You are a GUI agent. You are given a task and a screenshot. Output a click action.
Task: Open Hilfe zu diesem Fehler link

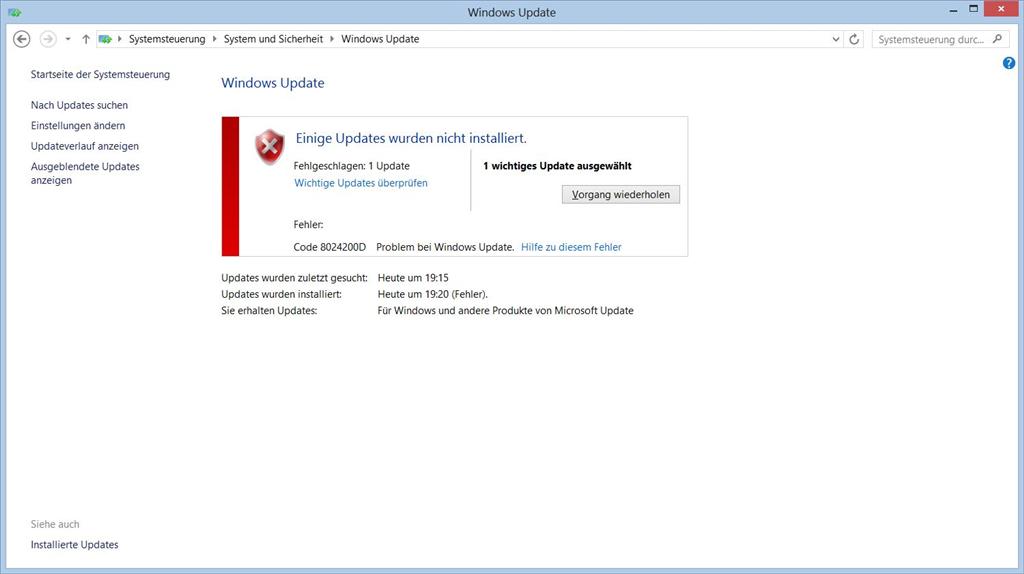571,247
